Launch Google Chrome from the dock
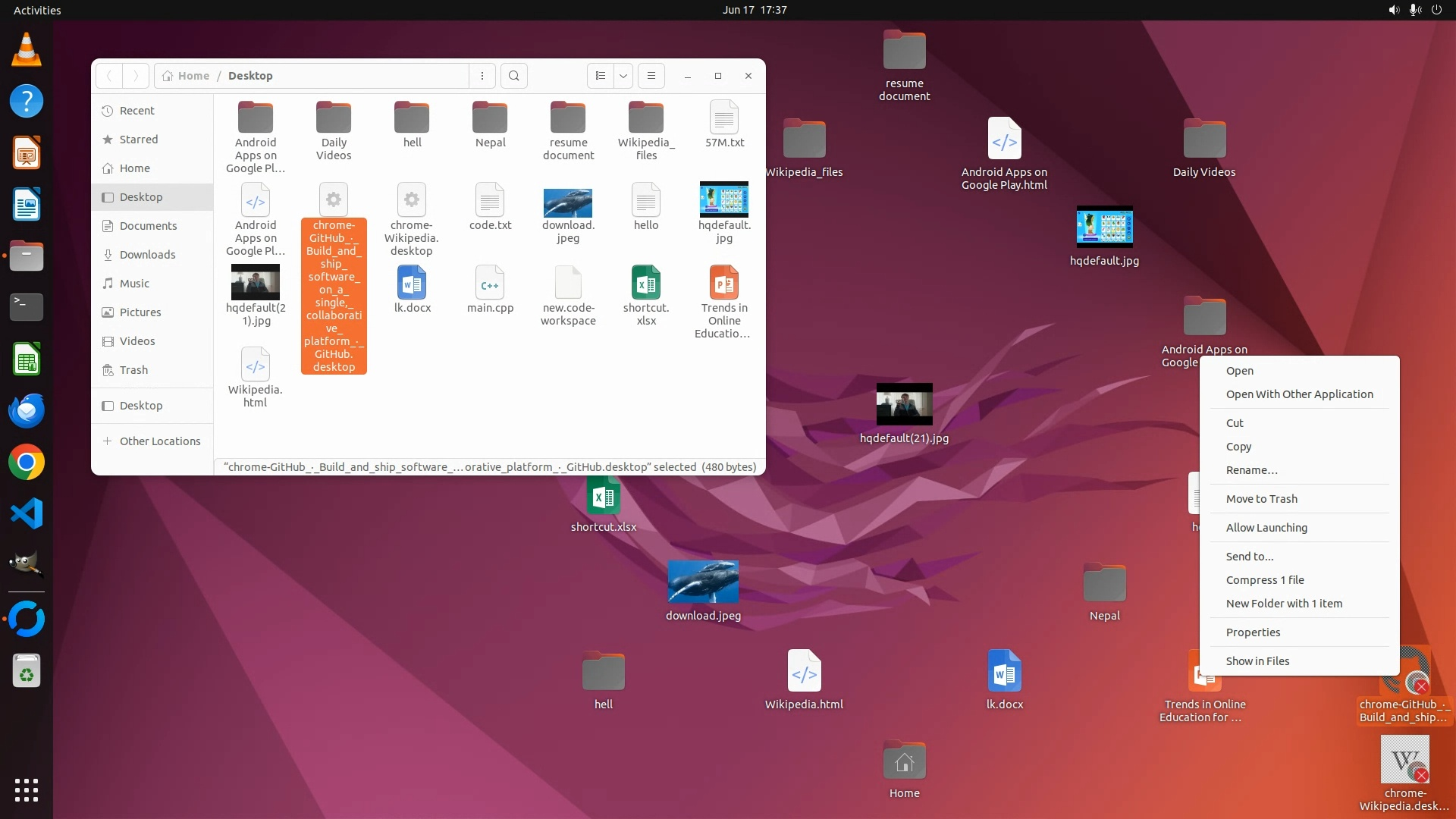The height and width of the screenshot is (819, 1456). tap(27, 463)
